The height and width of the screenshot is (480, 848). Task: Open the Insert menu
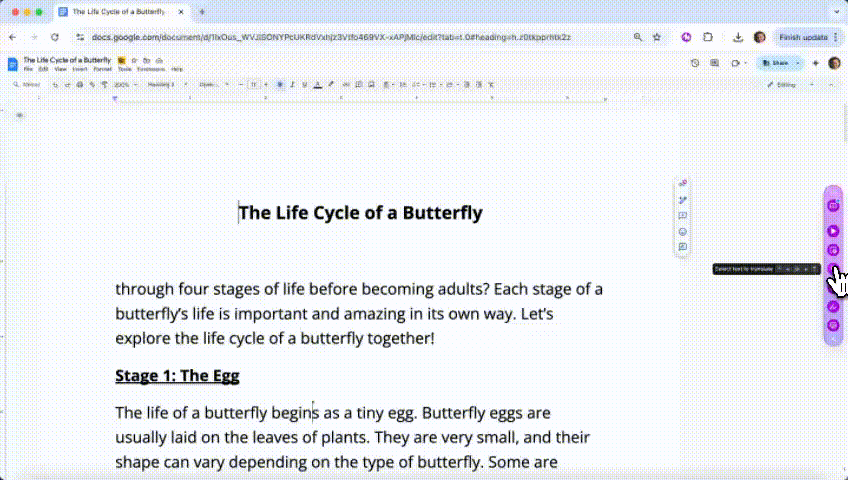tap(80, 69)
